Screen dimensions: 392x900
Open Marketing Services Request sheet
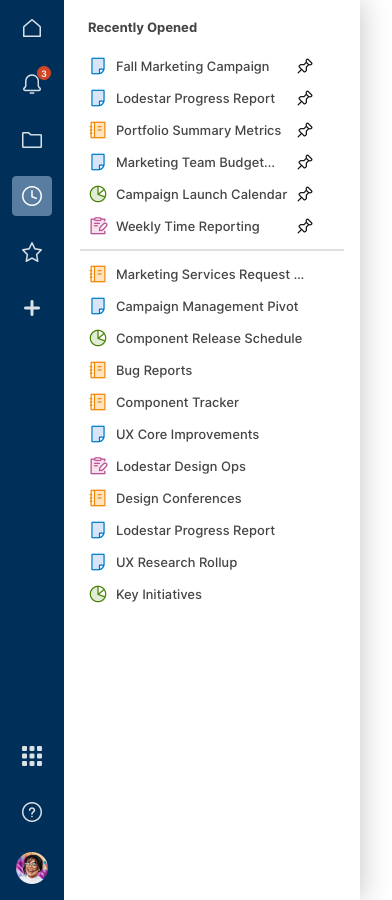[x=197, y=274]
